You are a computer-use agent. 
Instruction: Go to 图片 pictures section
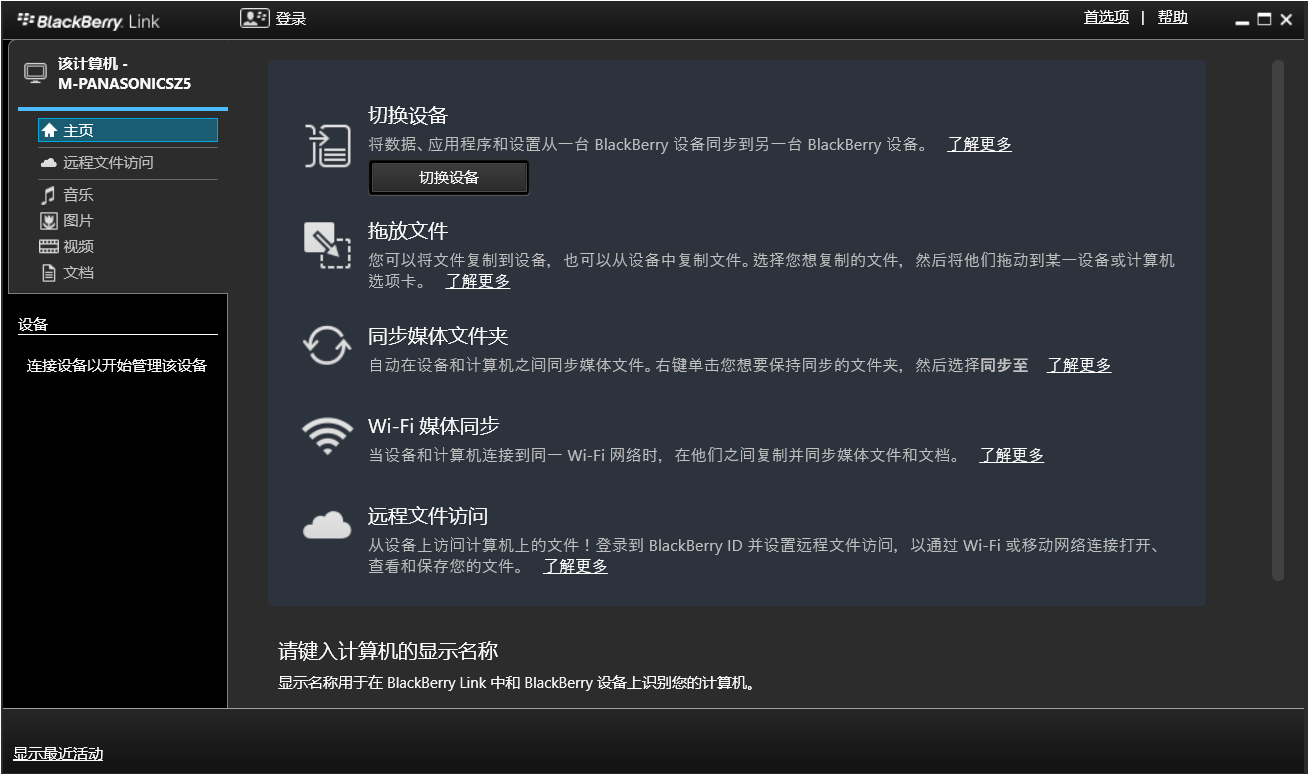(78, 221)
